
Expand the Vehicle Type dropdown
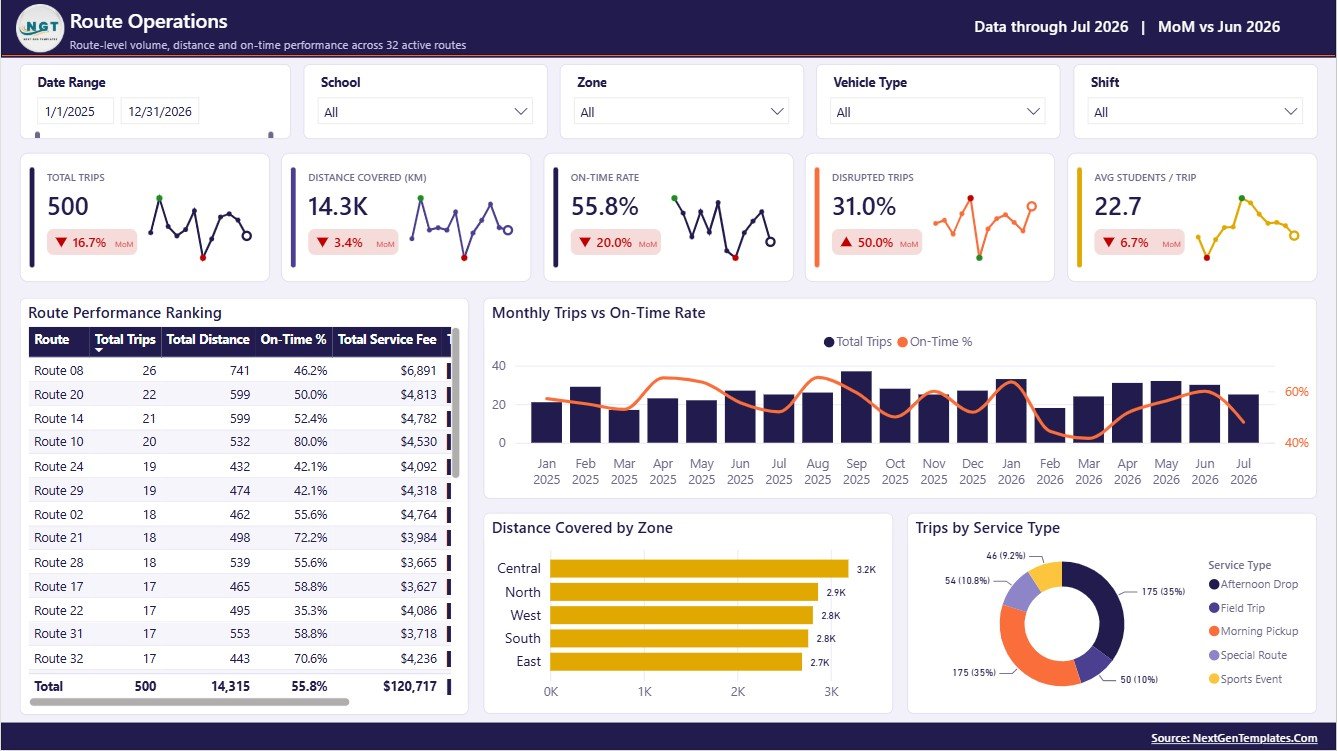point(939,112)
